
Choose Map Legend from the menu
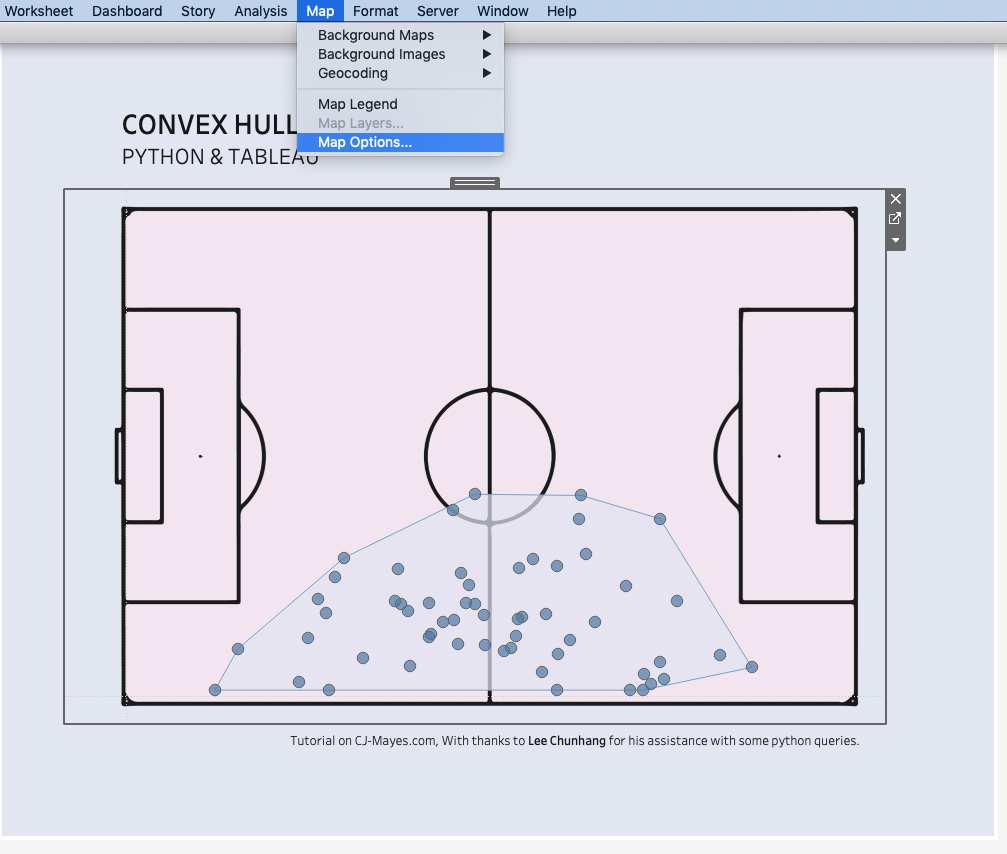pos(358,104)
